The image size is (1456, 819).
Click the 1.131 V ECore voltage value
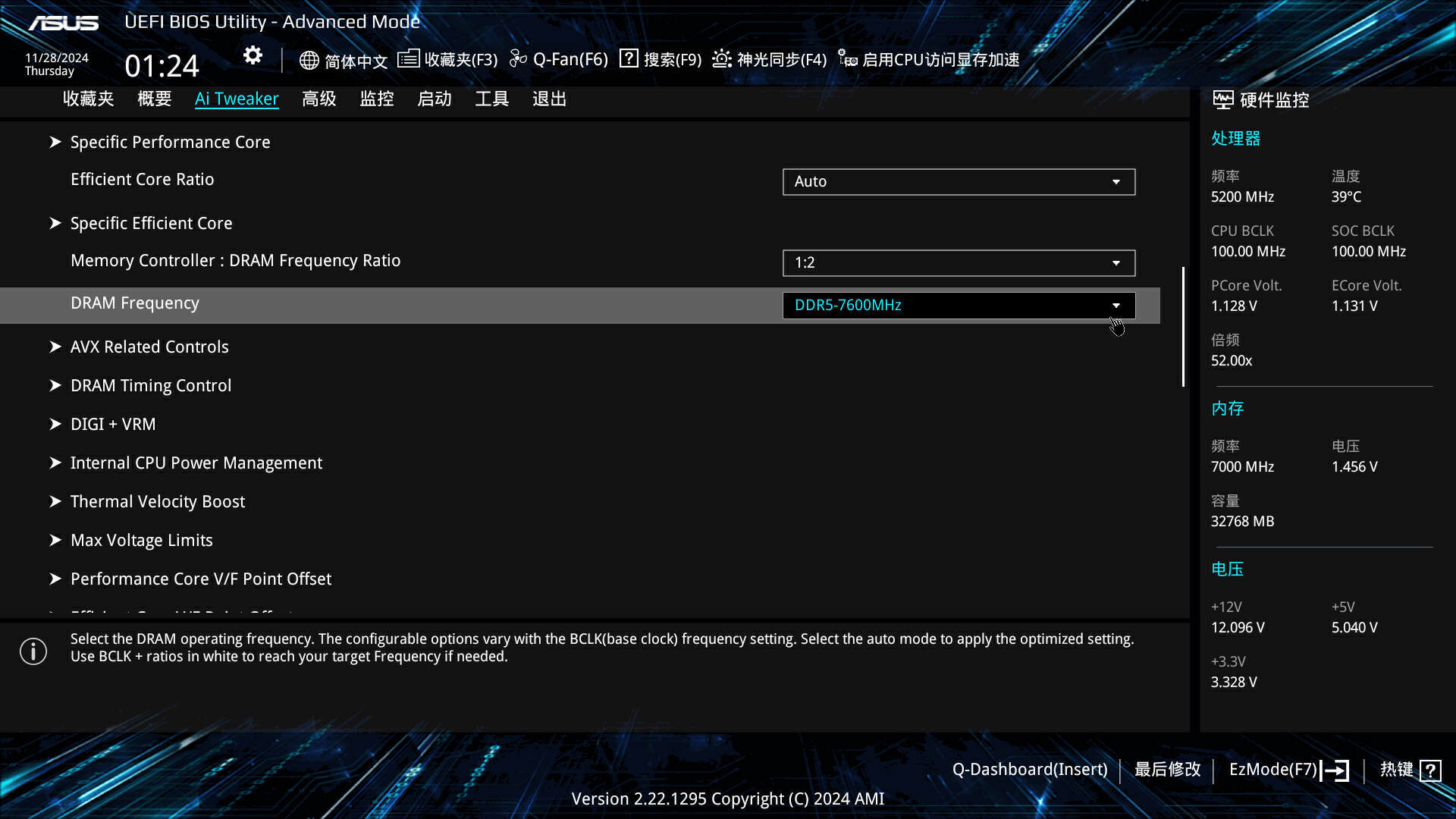pyautogui.click(x=1355, y=306)
